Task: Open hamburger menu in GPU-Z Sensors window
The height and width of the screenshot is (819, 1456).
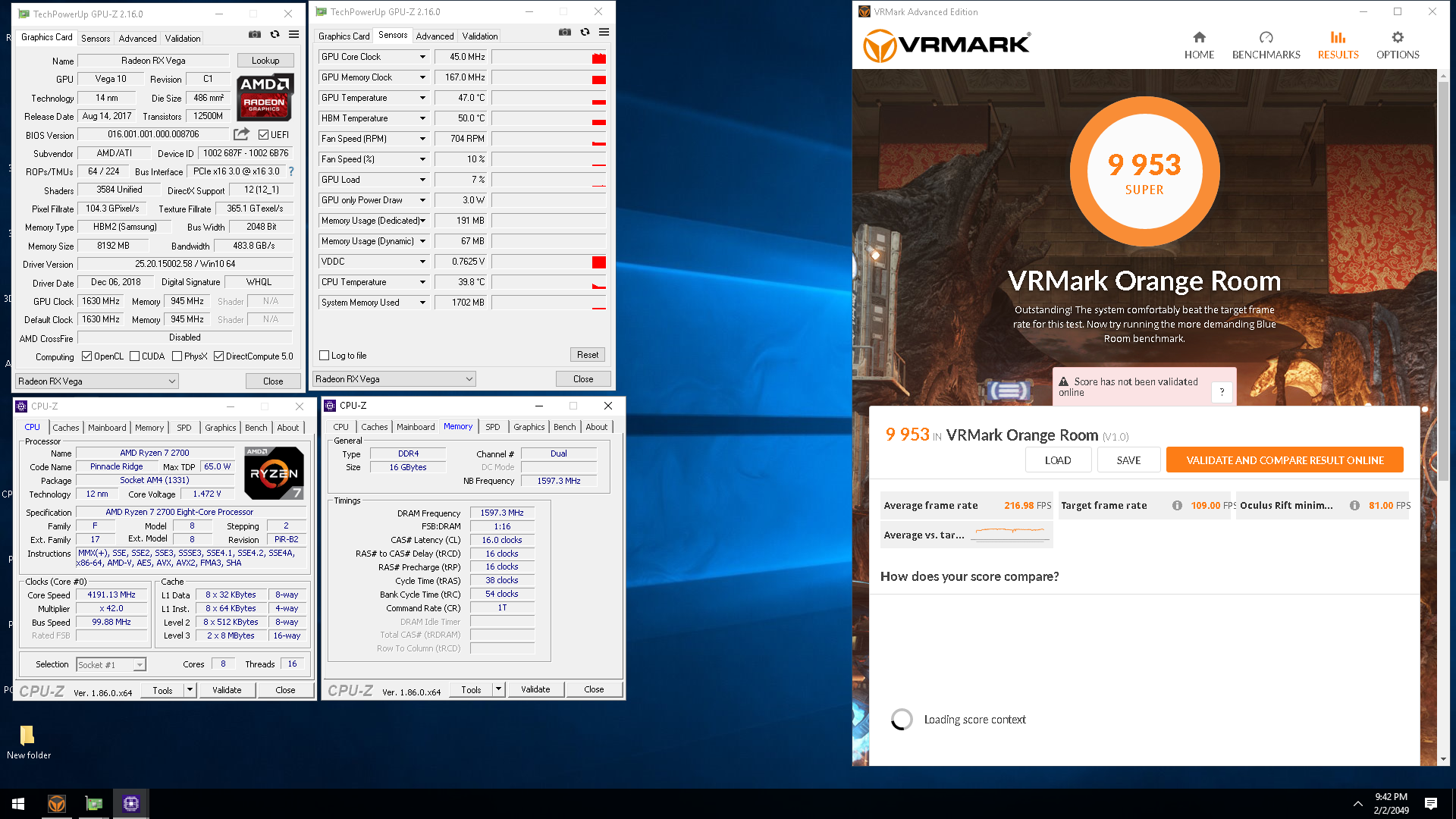Action: 604,33
